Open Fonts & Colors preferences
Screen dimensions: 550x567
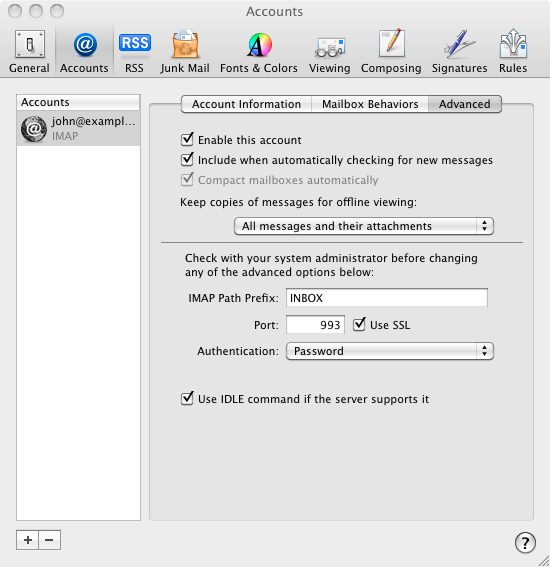click(x=259, y=51)
